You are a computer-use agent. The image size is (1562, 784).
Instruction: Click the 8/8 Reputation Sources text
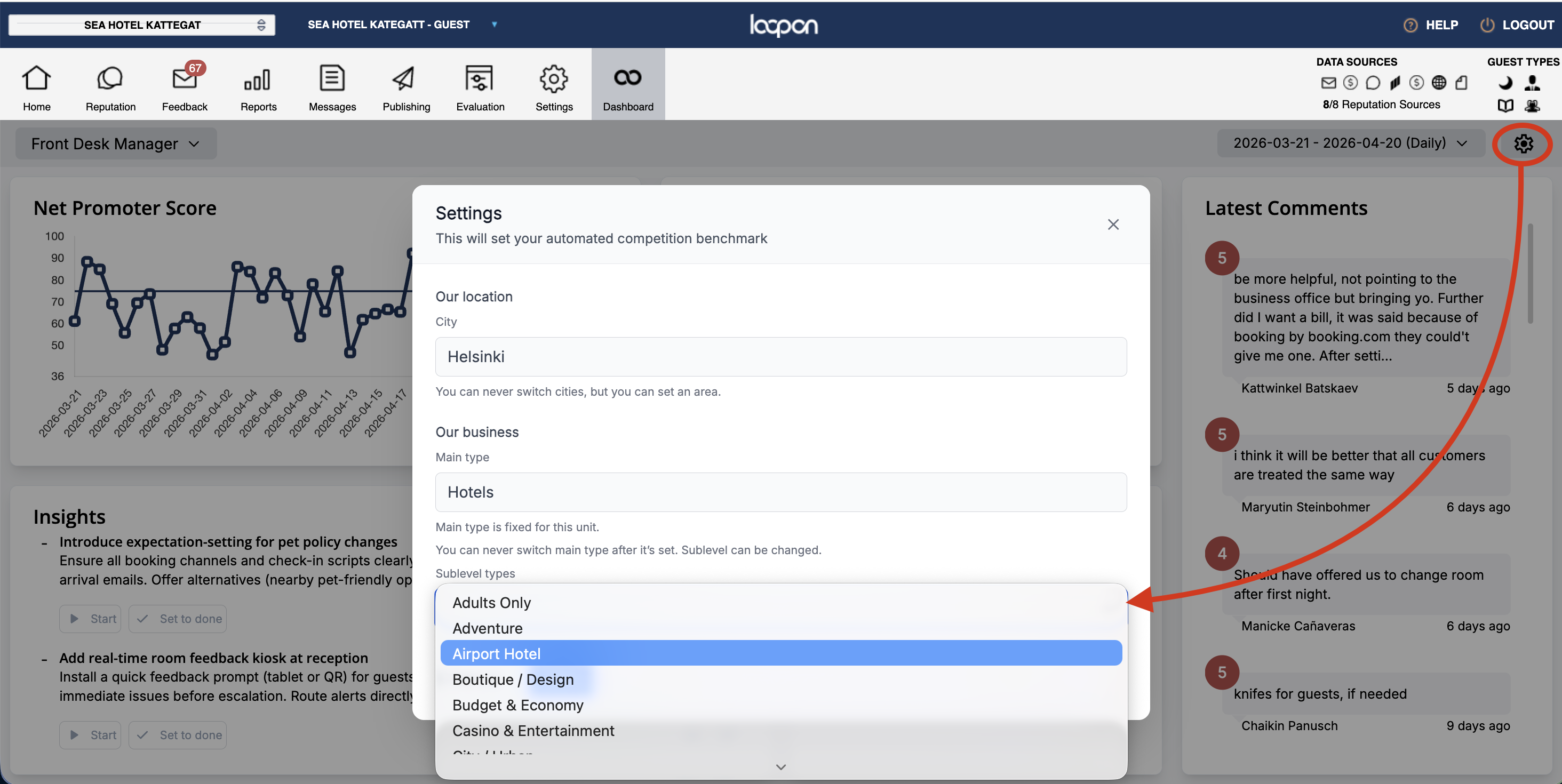(1381, 105)
